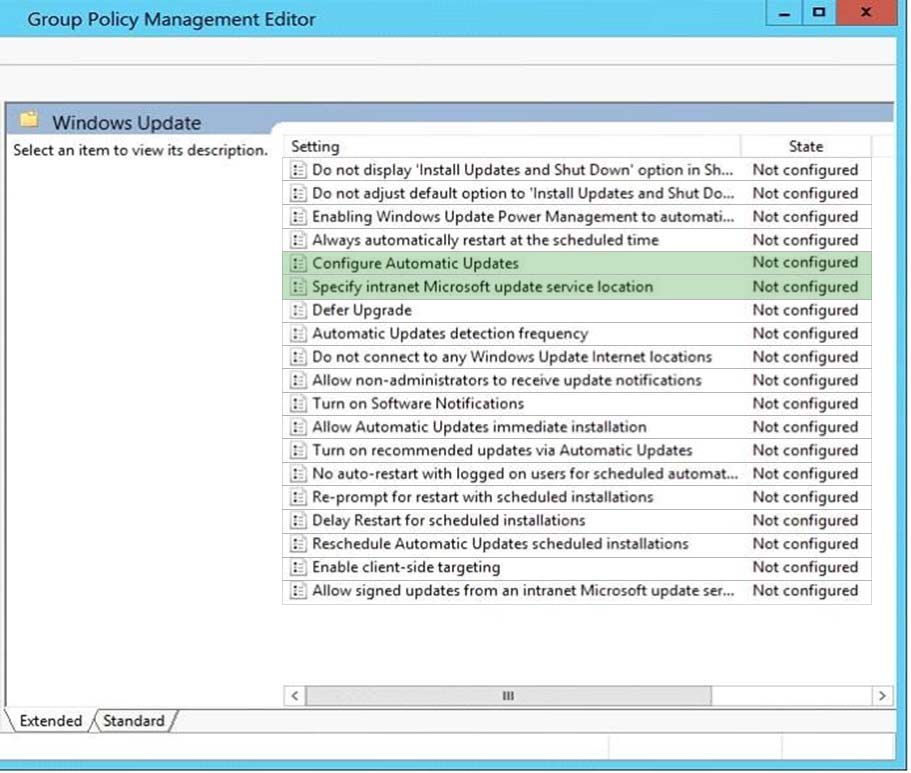Image resolution: width=911 pixels, height=773 pixels.
Task: Click the Not configured state of Defer Upgrade
Action: 805,310
